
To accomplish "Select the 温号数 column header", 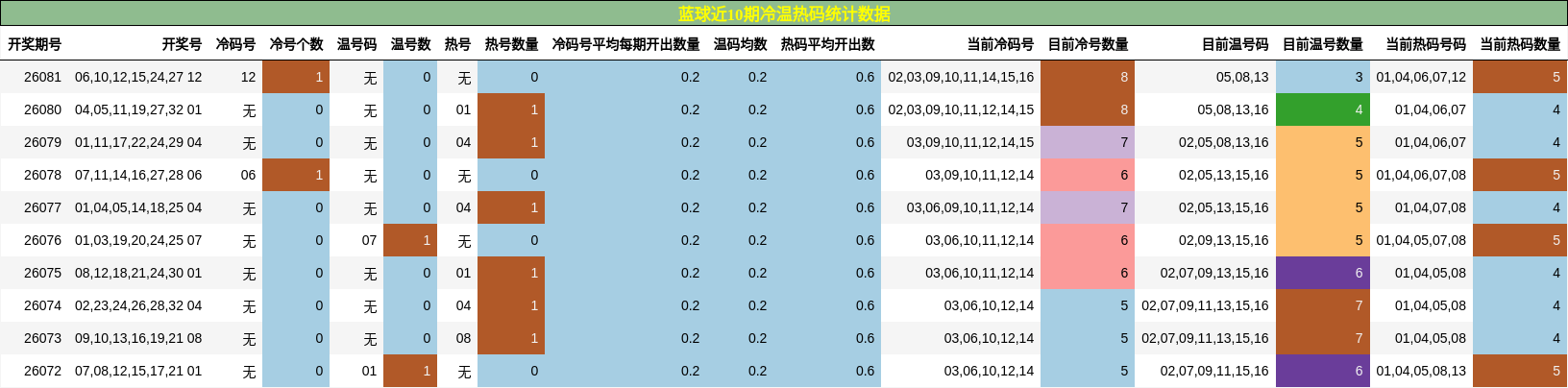I will pos(410,44).
